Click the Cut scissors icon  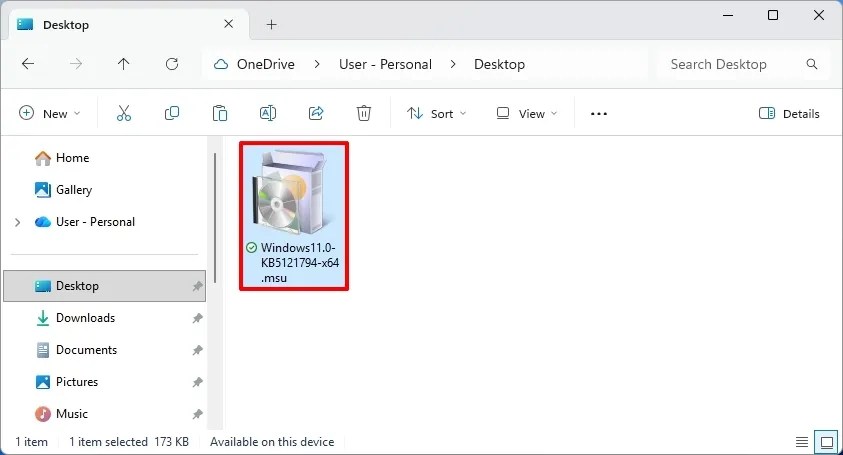[124, 113]
